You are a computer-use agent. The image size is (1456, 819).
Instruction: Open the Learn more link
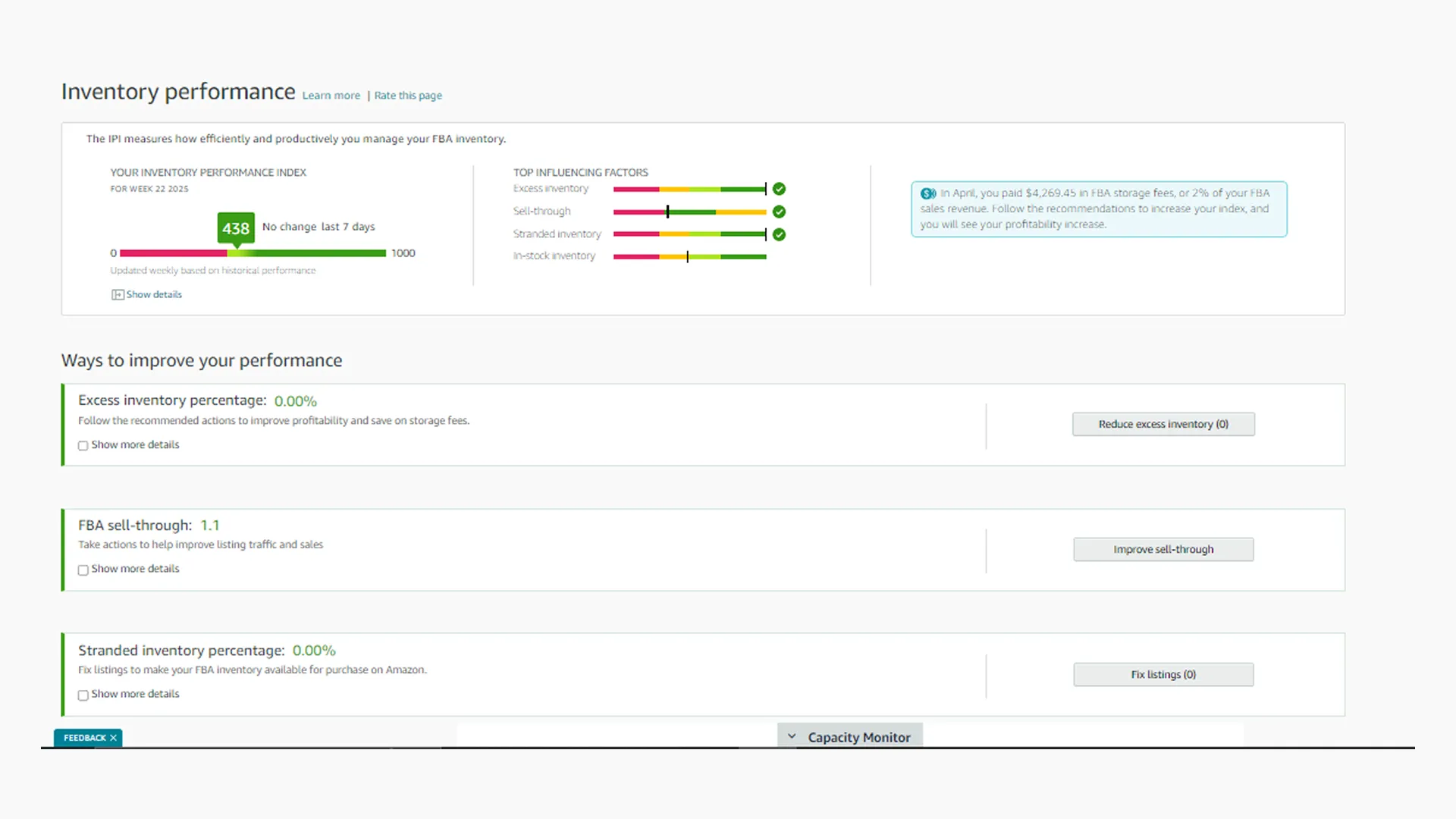coord(331,96)
